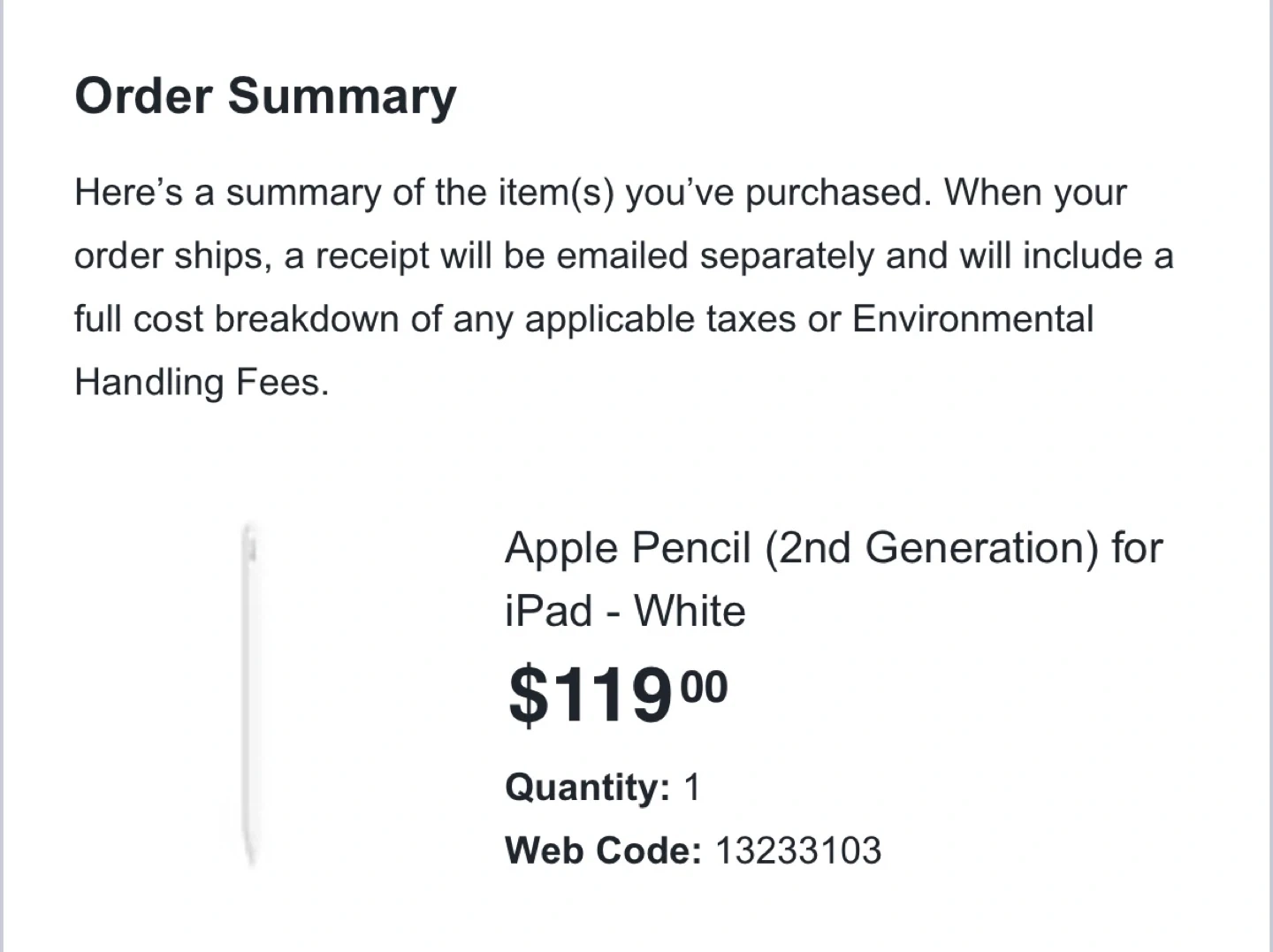Screen dimensions: 1273x952
Task: Click the 'Quantity:' label
Action: 587,787
